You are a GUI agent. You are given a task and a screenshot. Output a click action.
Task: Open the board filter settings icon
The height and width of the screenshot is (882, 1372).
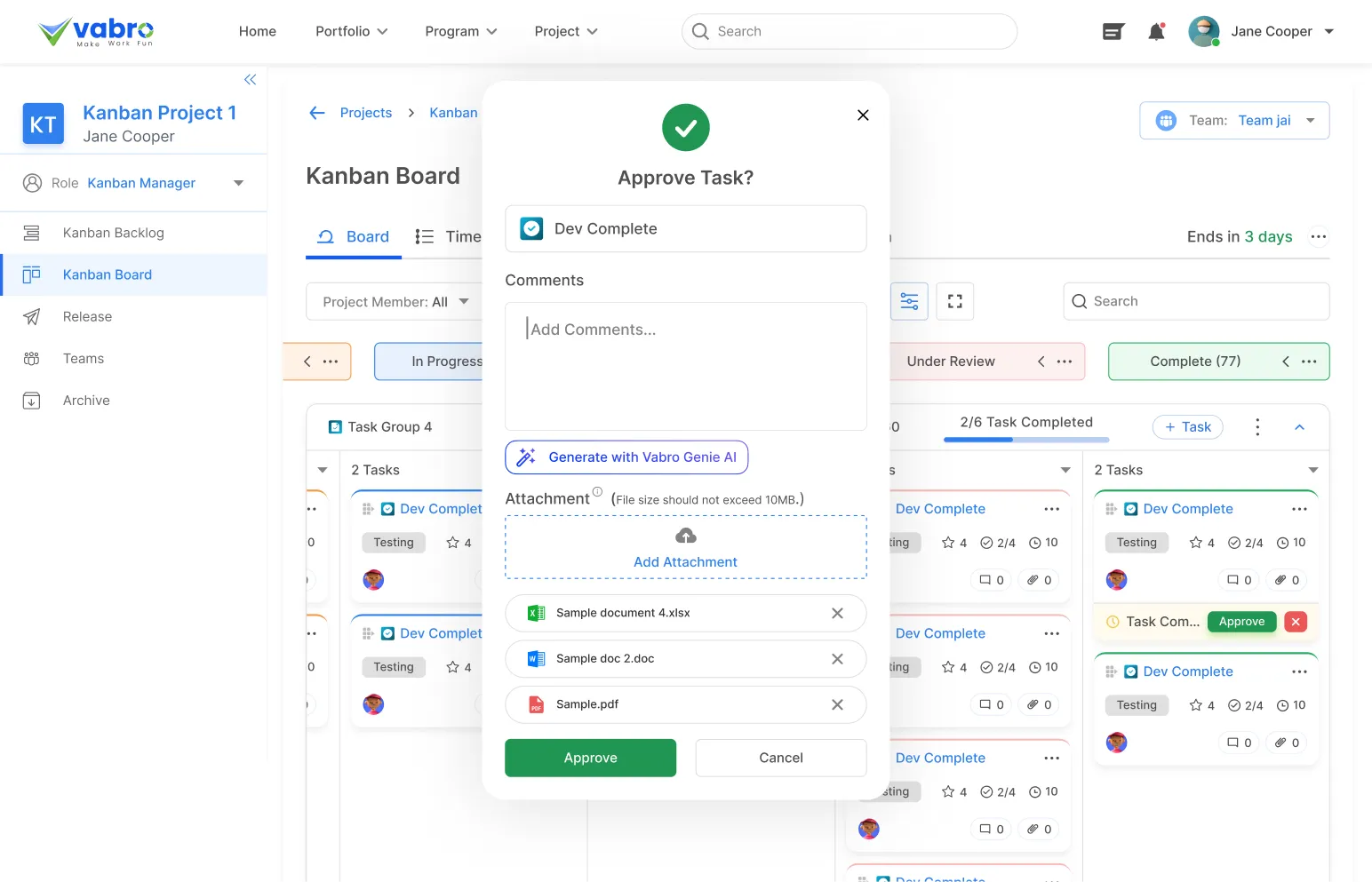(909, 302)
